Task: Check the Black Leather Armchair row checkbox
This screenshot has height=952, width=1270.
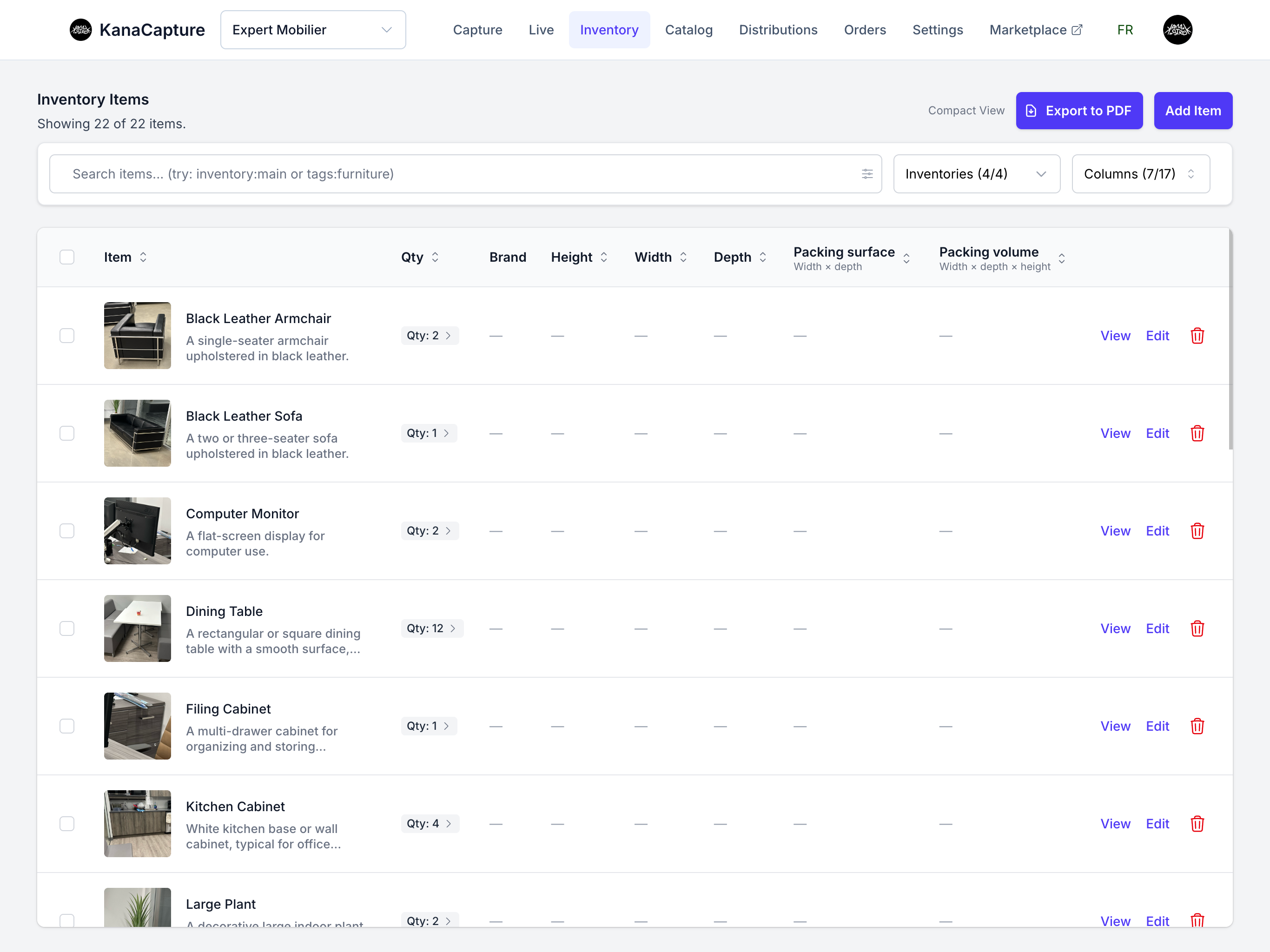Action: point(66,336)
